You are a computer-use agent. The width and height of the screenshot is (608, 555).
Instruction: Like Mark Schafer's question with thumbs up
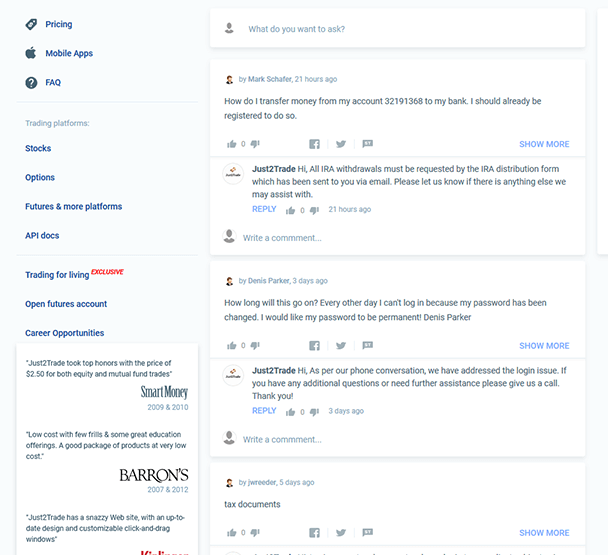(x=231, y=144)
